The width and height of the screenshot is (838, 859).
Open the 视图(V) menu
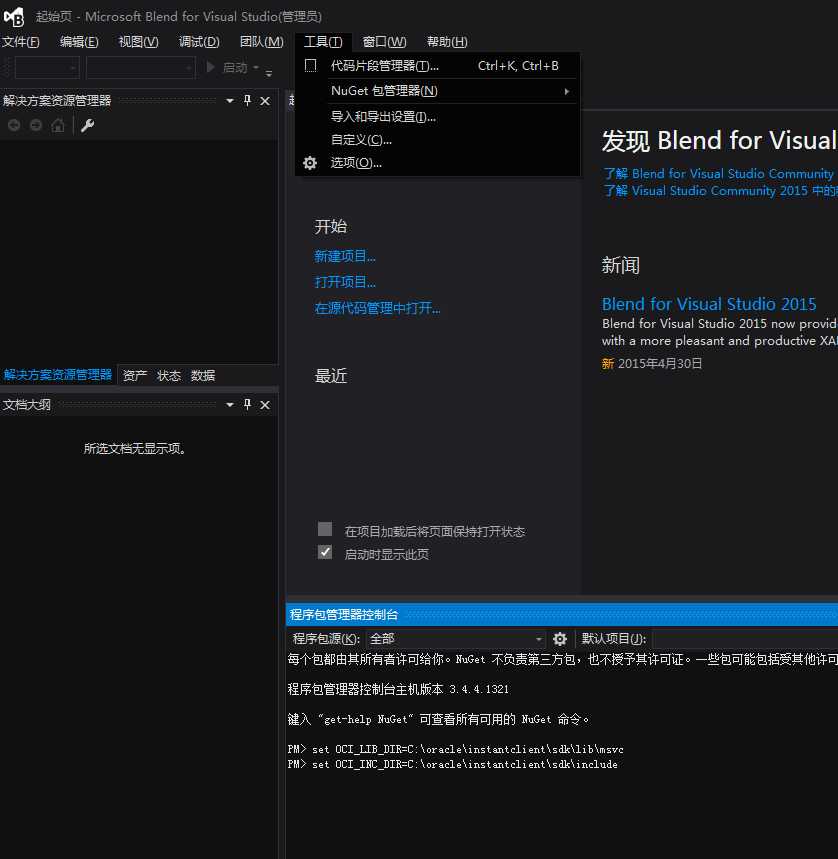click(139, 42)
